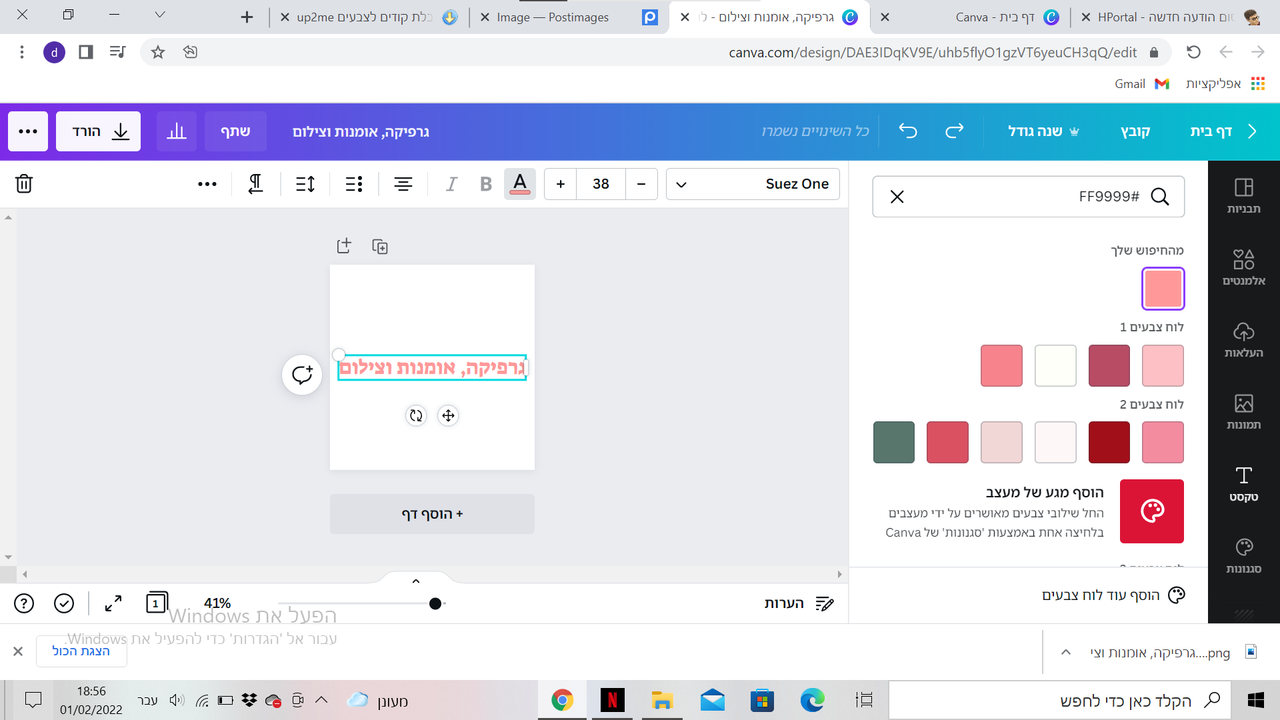This screenshot has height=720, width=1280.
Task: Click Add page (הוסף דף) button
Action: point(432,514)
